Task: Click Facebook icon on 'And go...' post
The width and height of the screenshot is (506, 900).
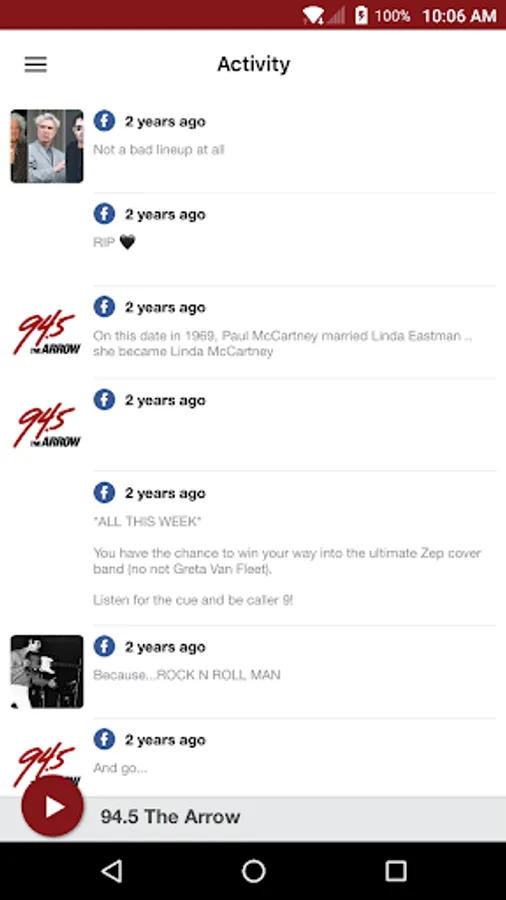Action: click(x=104, y=740)
